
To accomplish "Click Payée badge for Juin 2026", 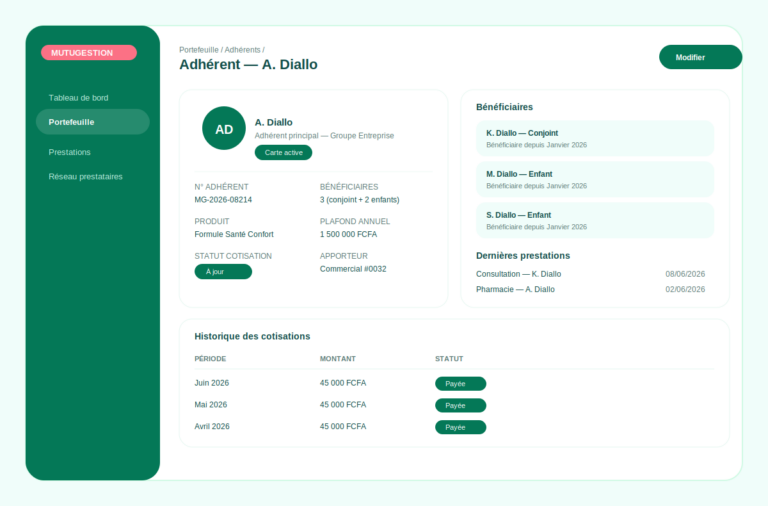I will tap(460, 384).
